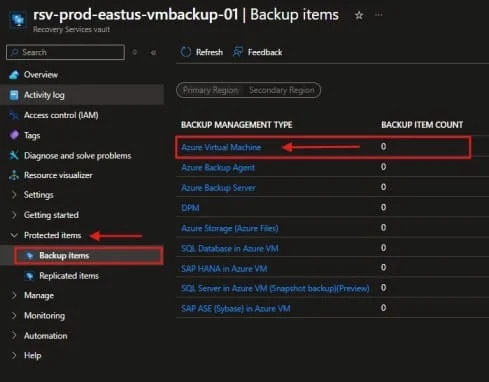Image resolution: width=489 pixels, height=382 pixels.
Task: Click the Access control (IAM) icon
Action: pyautogui.click(x=14, y=115)
